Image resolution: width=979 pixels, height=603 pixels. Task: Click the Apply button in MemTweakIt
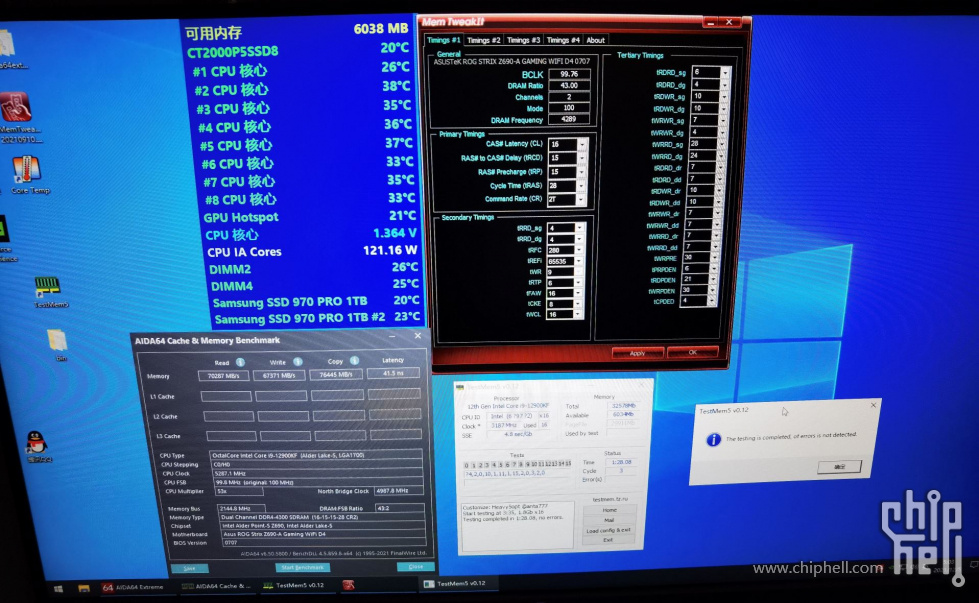click(637, 353)
